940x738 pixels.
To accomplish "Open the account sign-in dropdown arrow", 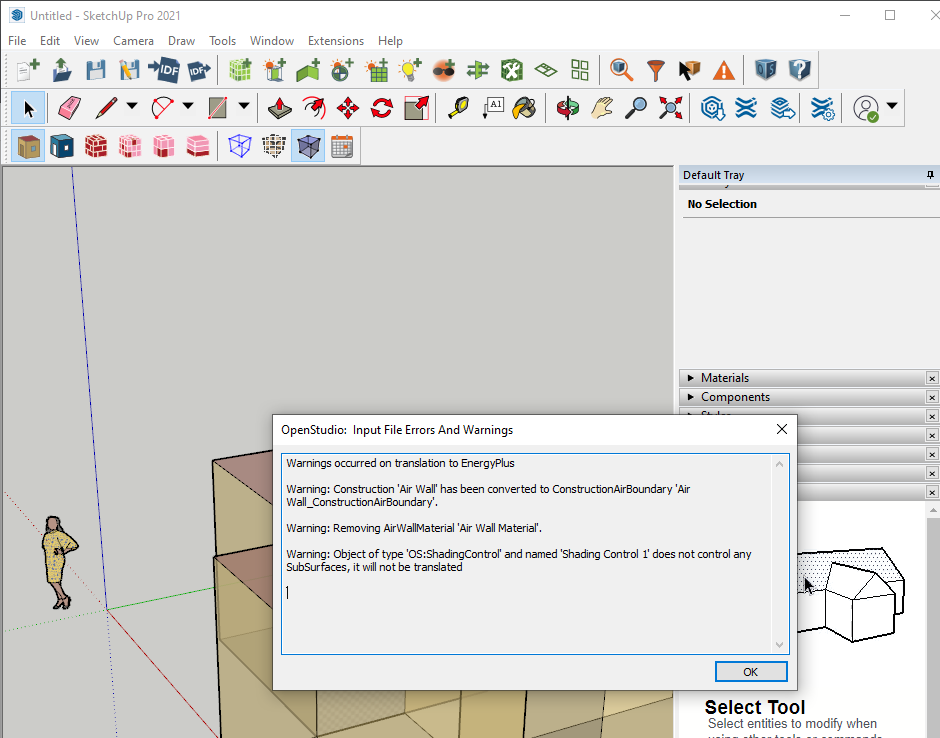I will click(892, 106).
